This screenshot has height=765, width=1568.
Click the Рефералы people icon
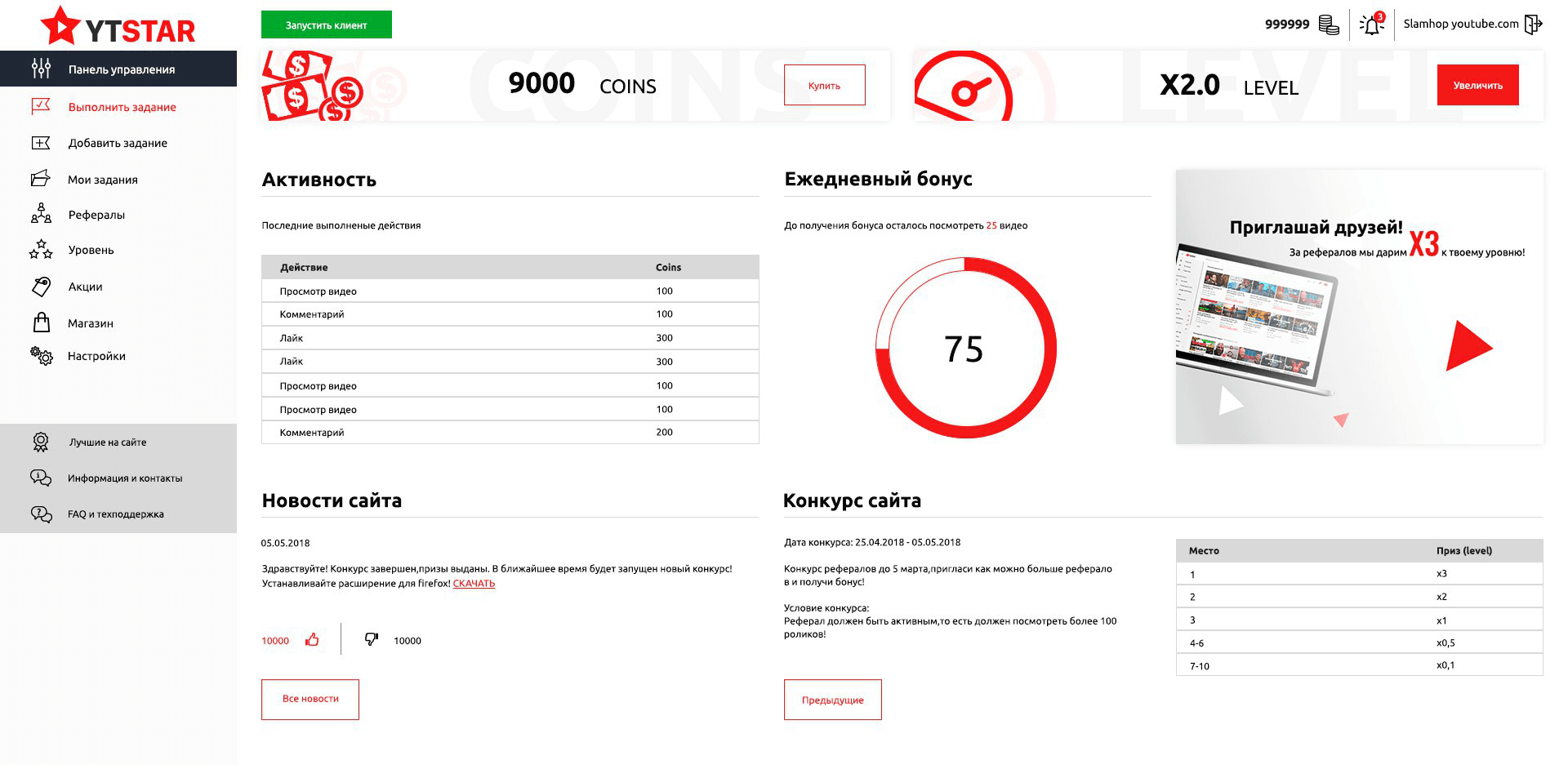point(41,214)
